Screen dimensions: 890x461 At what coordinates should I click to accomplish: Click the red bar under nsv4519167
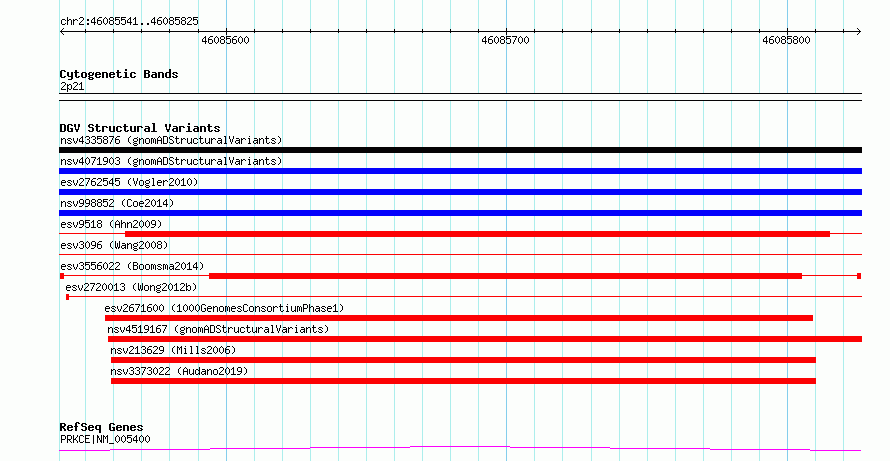click(485, 339)
